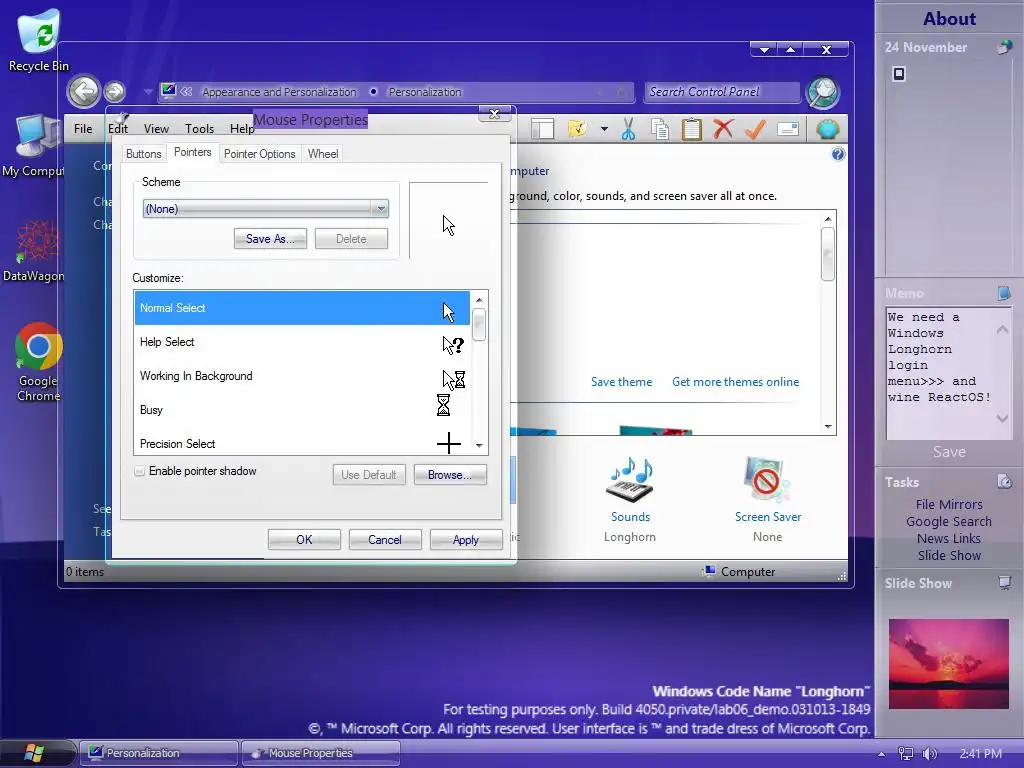Delete with the red X toolbar icon
The image size is (1024, 768).
pyautogui.click(x=723, y=129)
